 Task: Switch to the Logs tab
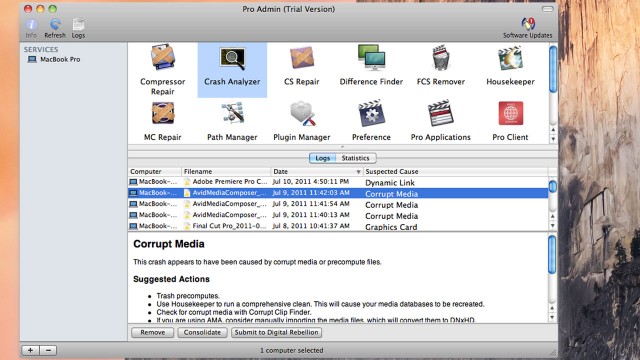(x=322, y=158)
